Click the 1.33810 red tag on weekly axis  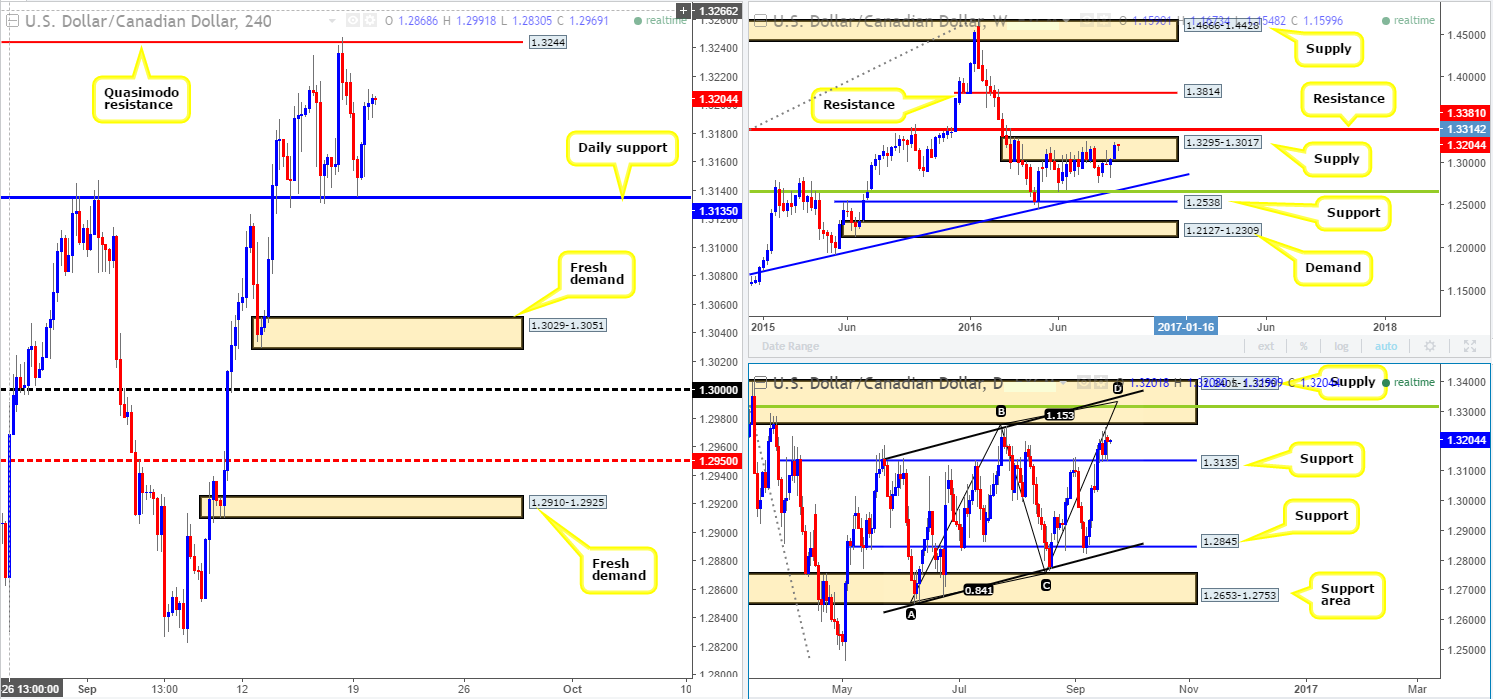click(1465, 113)
